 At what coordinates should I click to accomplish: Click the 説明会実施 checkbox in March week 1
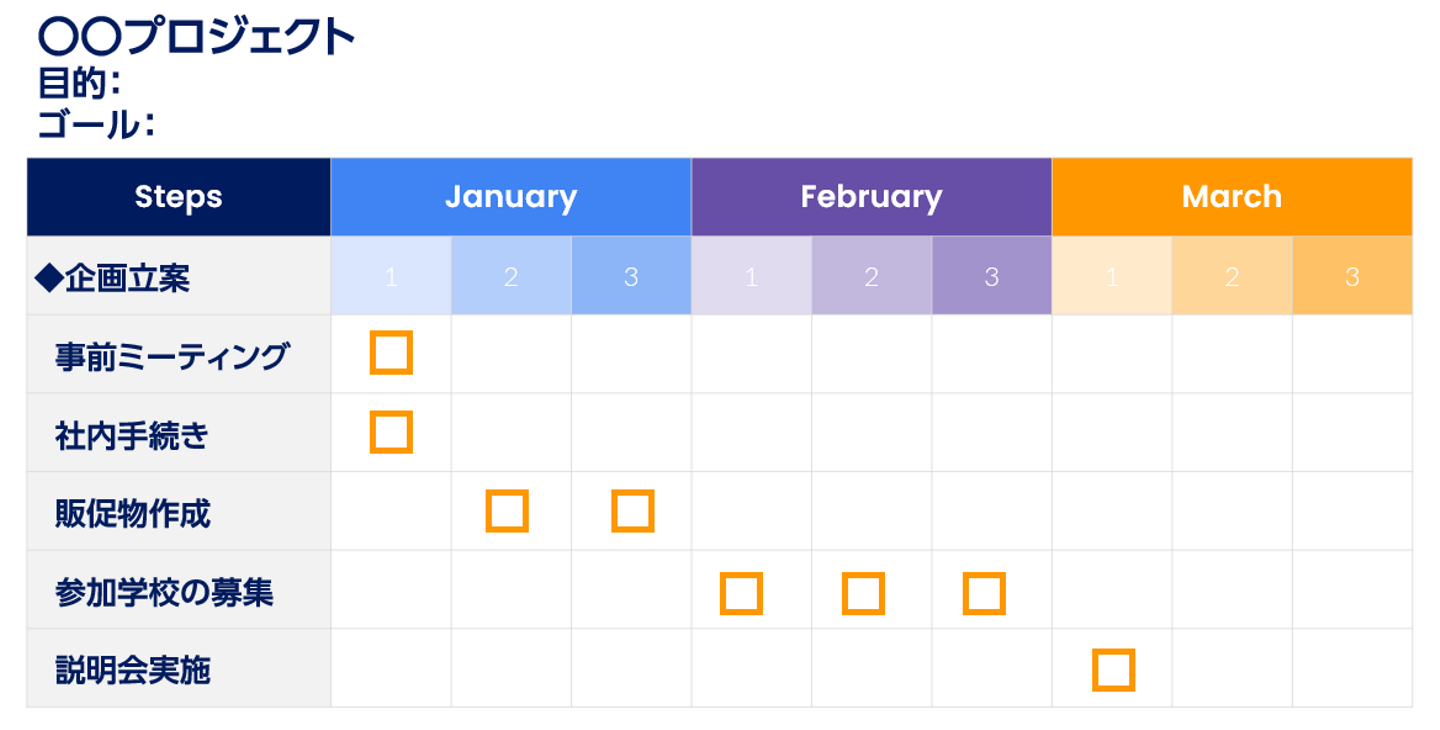coord(1113,670)
